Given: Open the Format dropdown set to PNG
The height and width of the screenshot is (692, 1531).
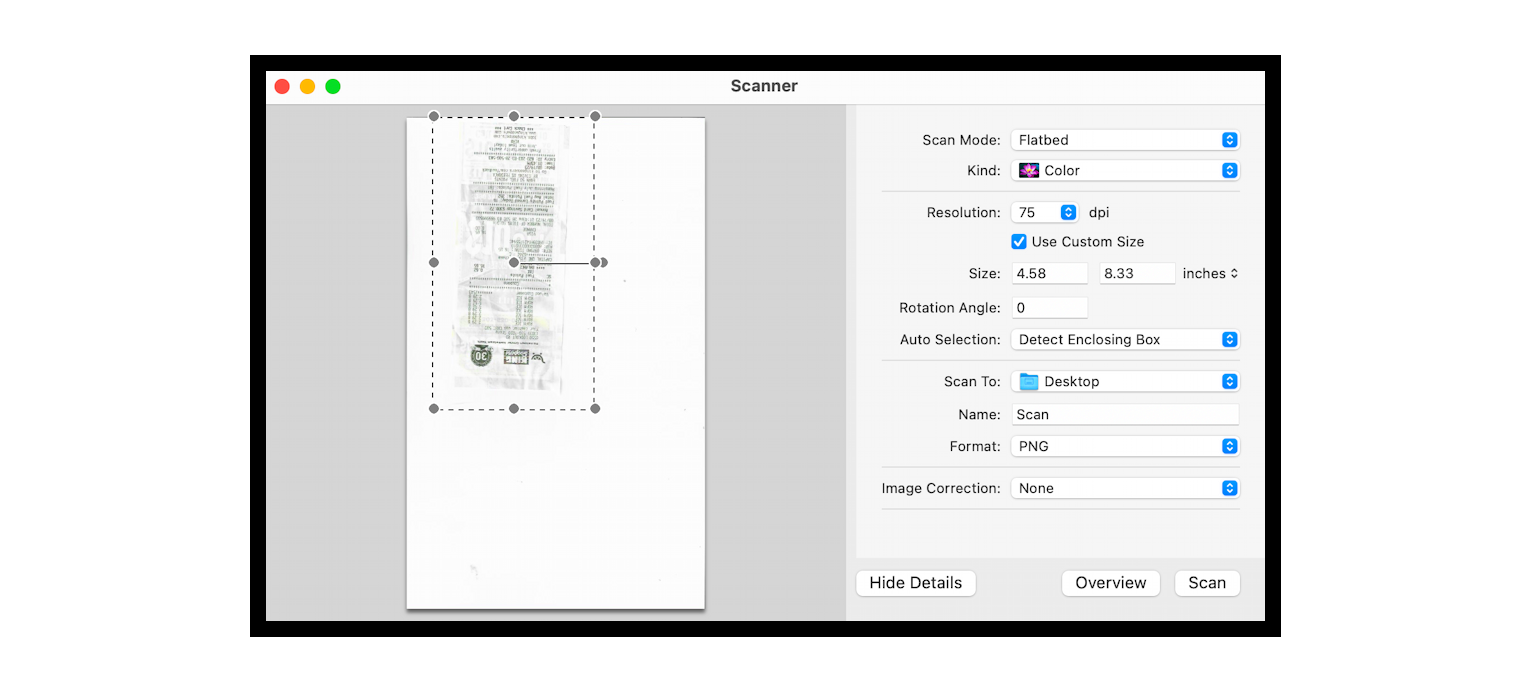Looking at the screenshot, I should 1125,446.
